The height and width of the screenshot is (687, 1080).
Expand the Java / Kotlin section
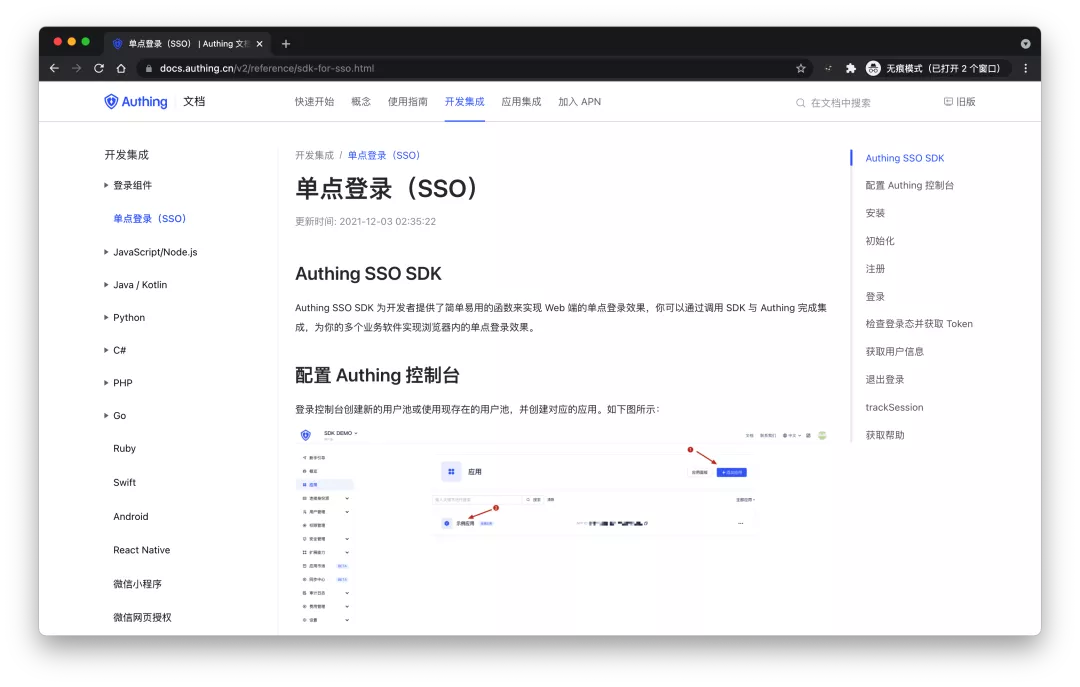(x=106, y=285)
